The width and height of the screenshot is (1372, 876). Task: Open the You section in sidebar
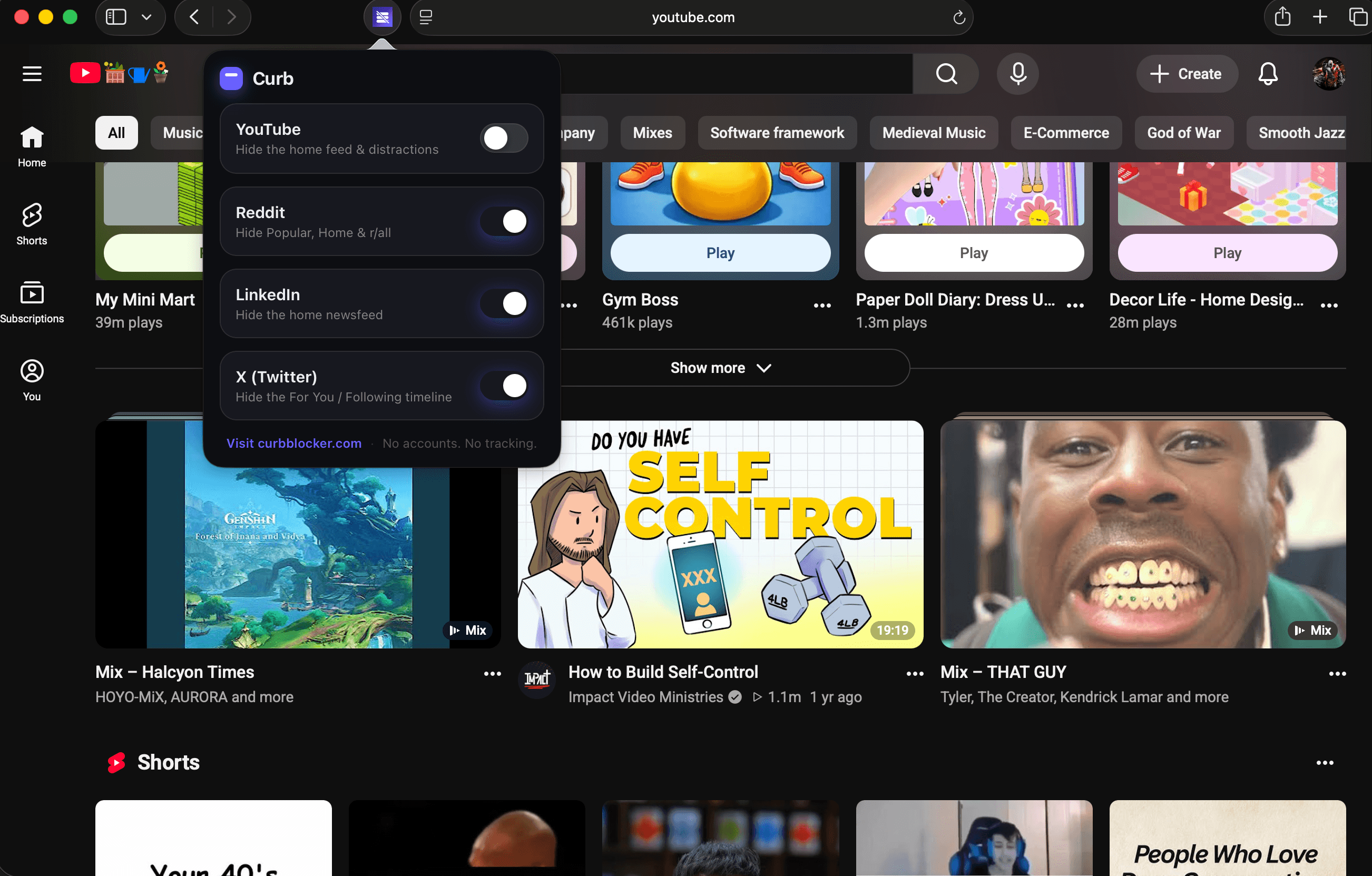pos(32,380)
